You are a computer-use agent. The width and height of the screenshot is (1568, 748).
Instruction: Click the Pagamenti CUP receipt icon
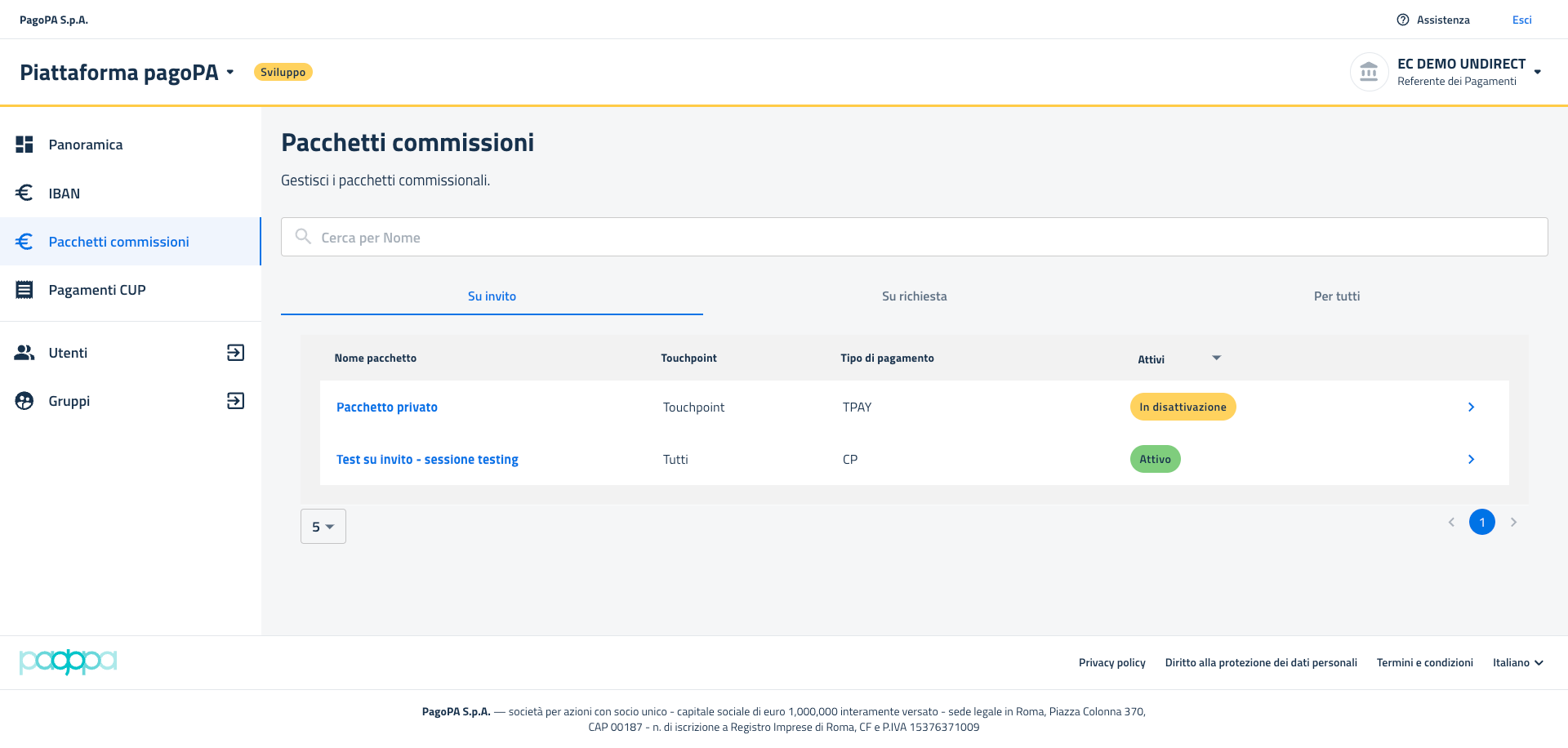tap(24, 290)
